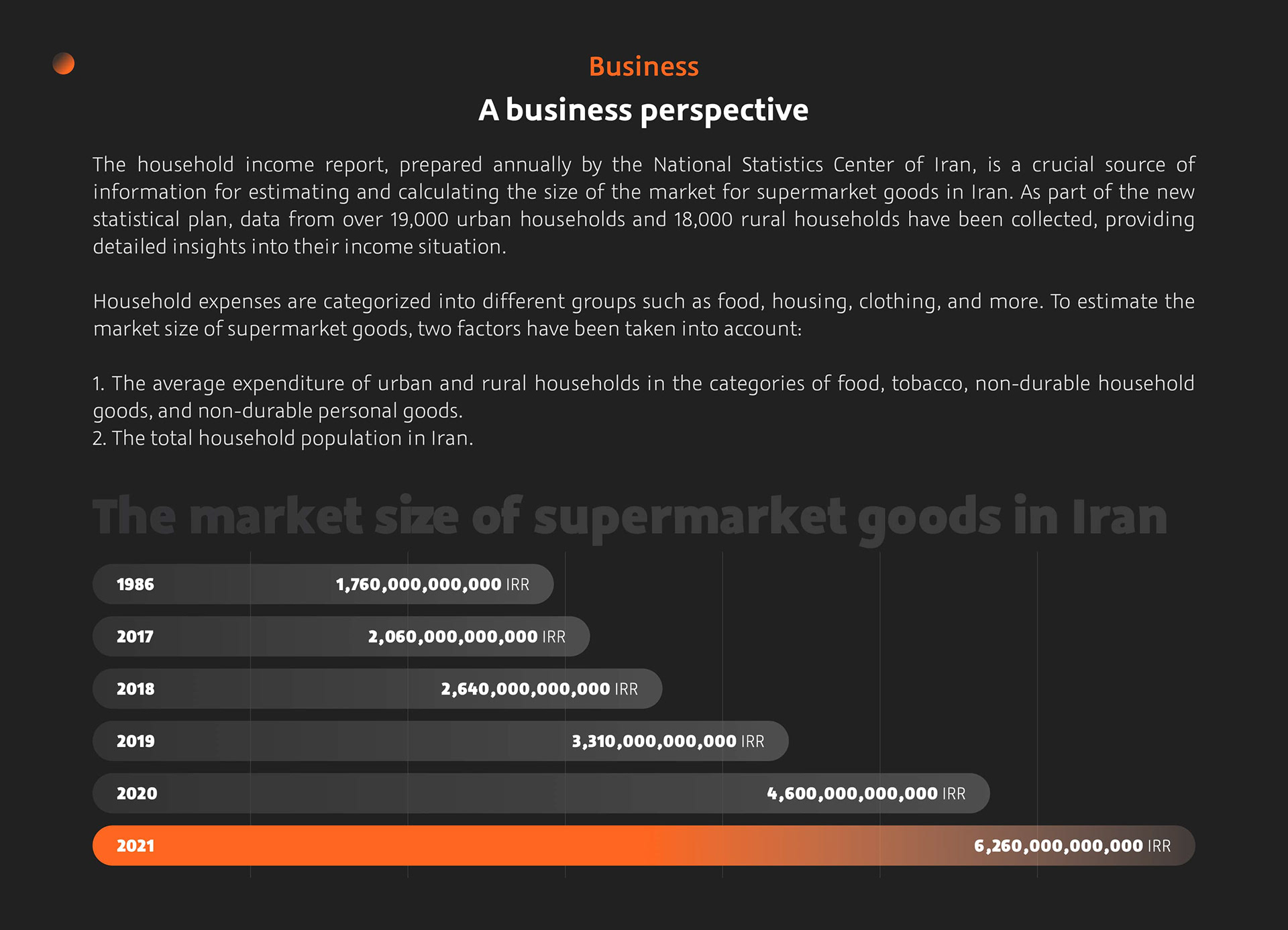Click the 3,310,000,000,000 IRR value

click(667, 742)
